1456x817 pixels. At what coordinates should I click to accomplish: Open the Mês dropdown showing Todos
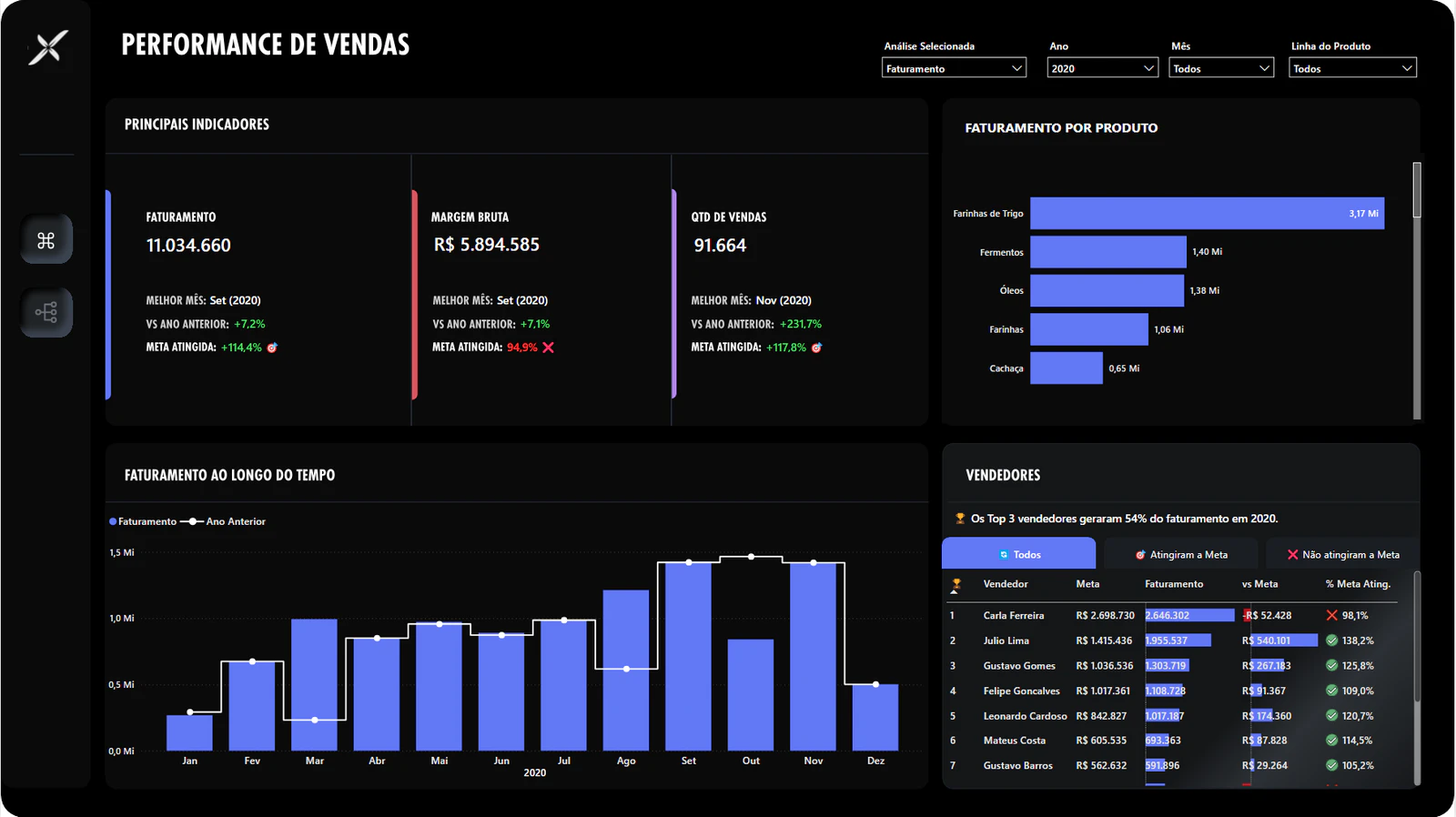[x=1221, y=68]
